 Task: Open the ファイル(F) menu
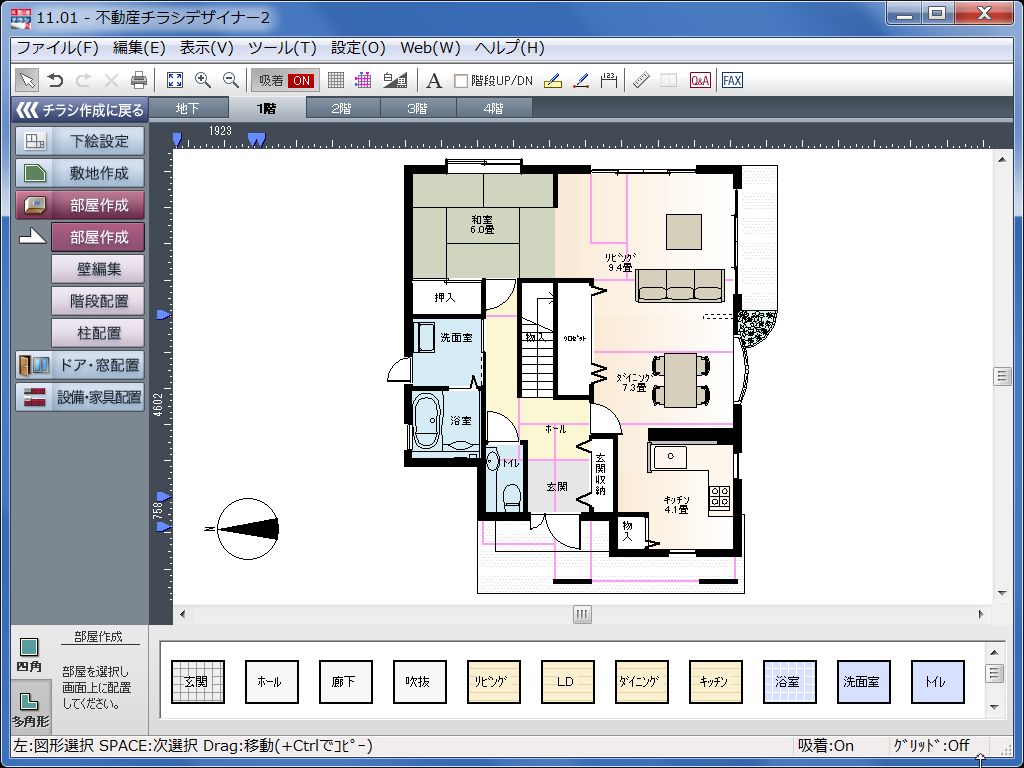point(57,48)
